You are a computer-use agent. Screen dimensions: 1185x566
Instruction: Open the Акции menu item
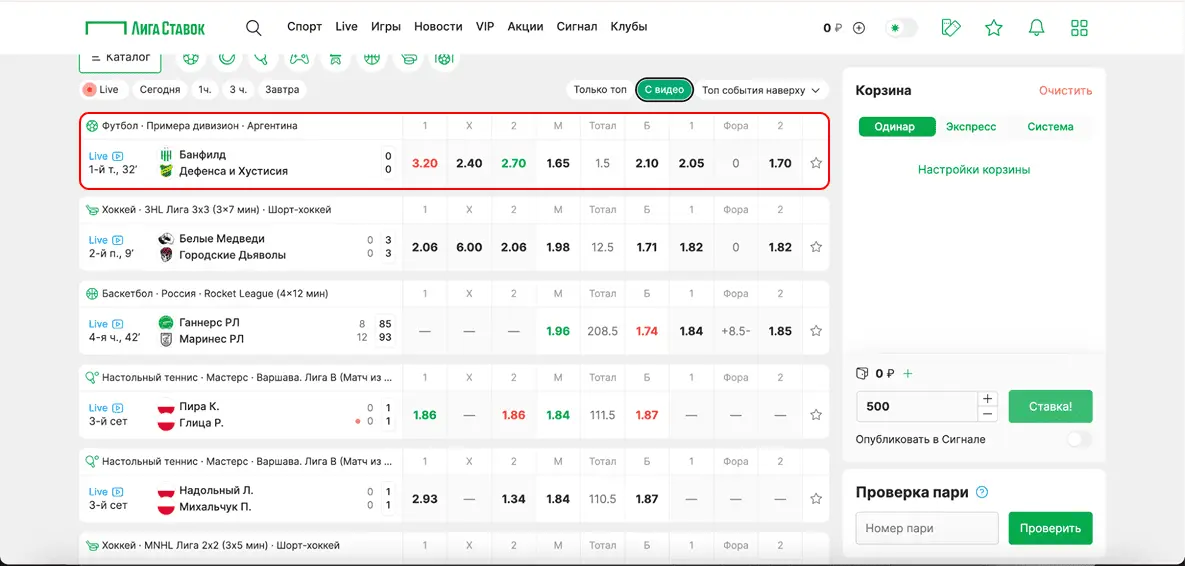pos(525,27)
